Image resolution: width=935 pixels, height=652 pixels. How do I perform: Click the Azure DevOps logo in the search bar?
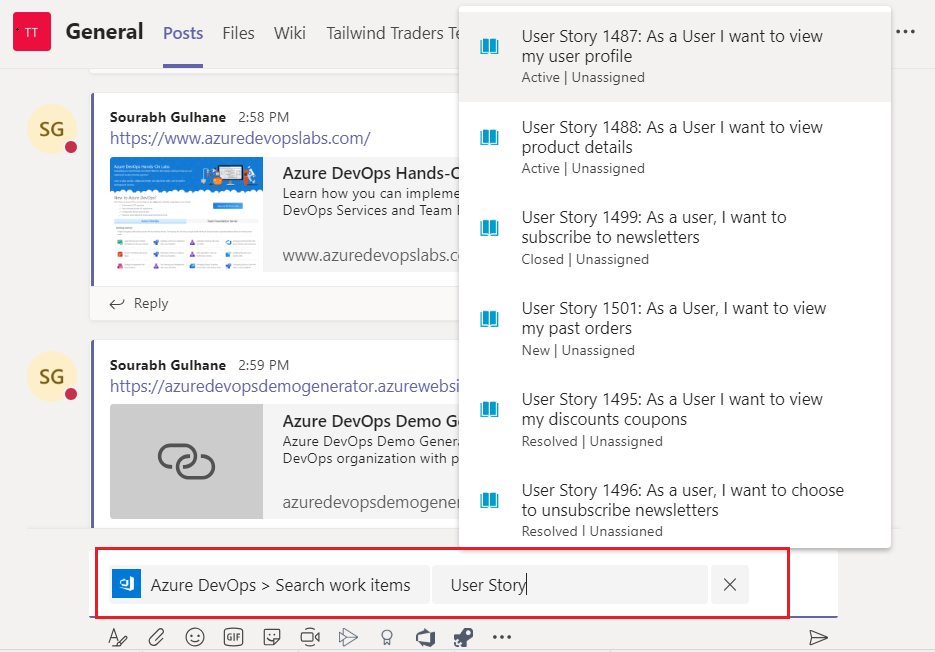(126, 583)
